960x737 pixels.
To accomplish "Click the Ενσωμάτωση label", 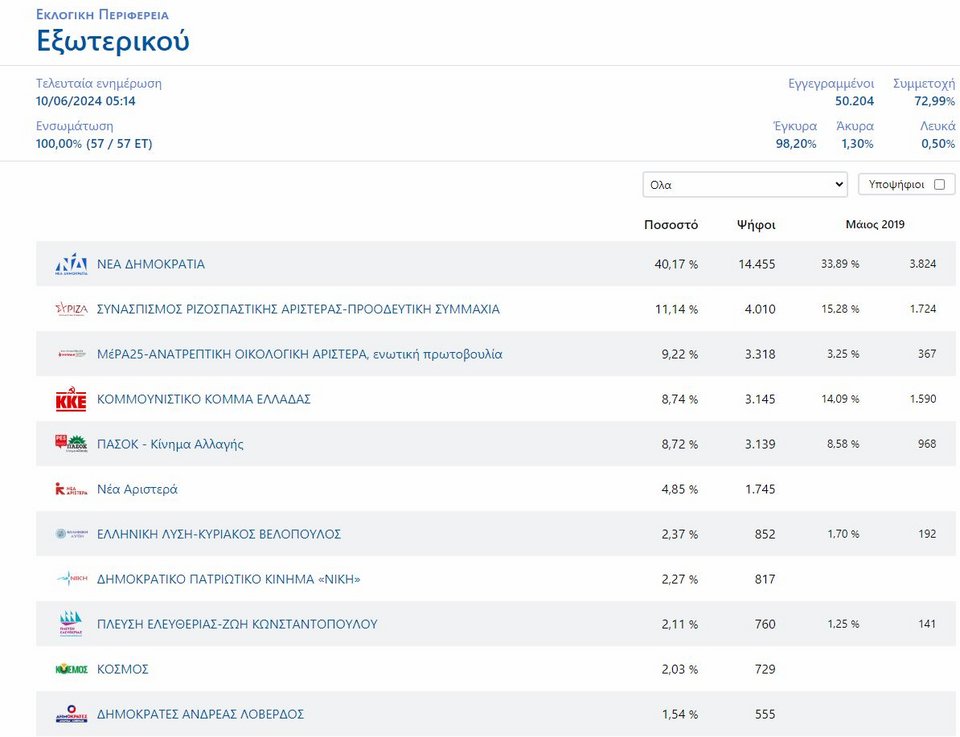I will pos(75,126).
